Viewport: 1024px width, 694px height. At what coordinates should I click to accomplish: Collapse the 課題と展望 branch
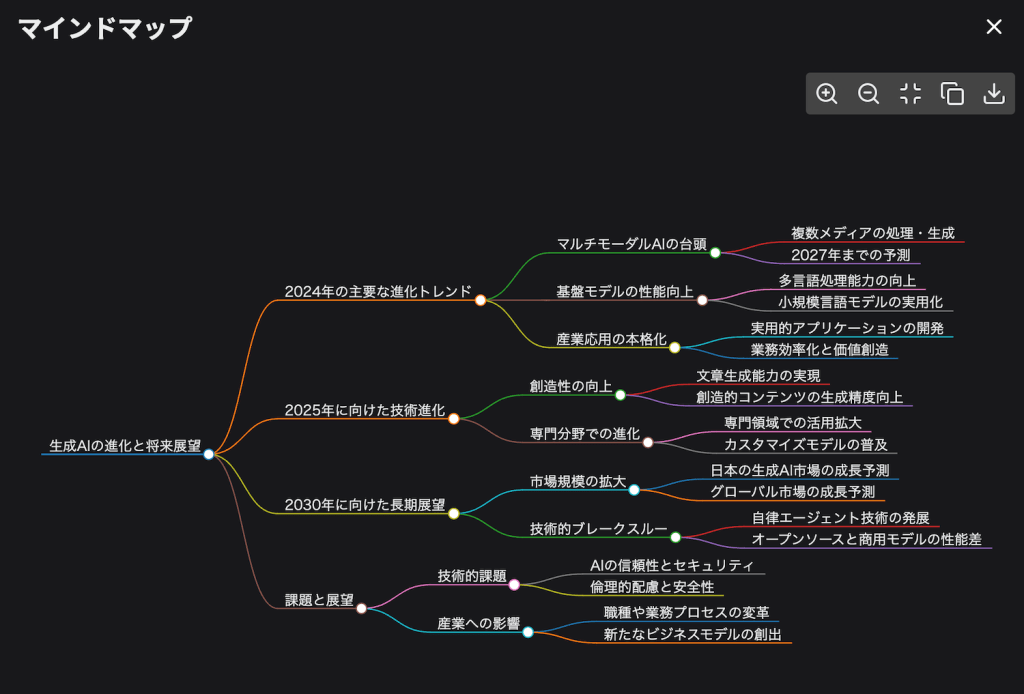pos(361,607)
